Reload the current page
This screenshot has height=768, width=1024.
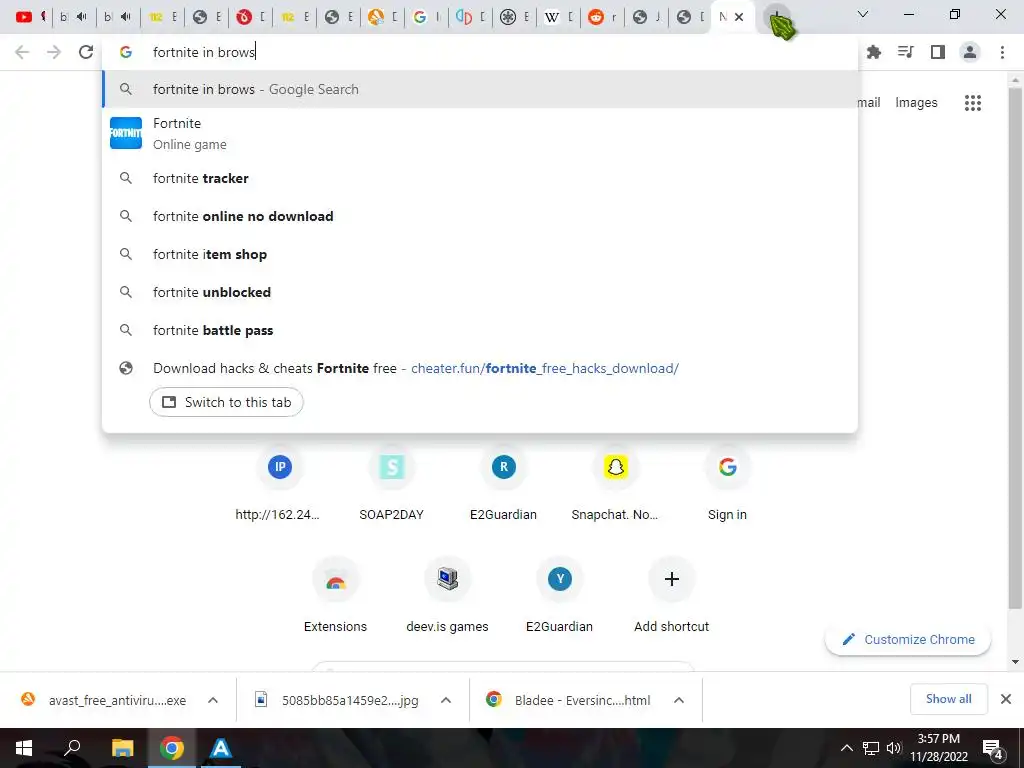coord(86,52)
